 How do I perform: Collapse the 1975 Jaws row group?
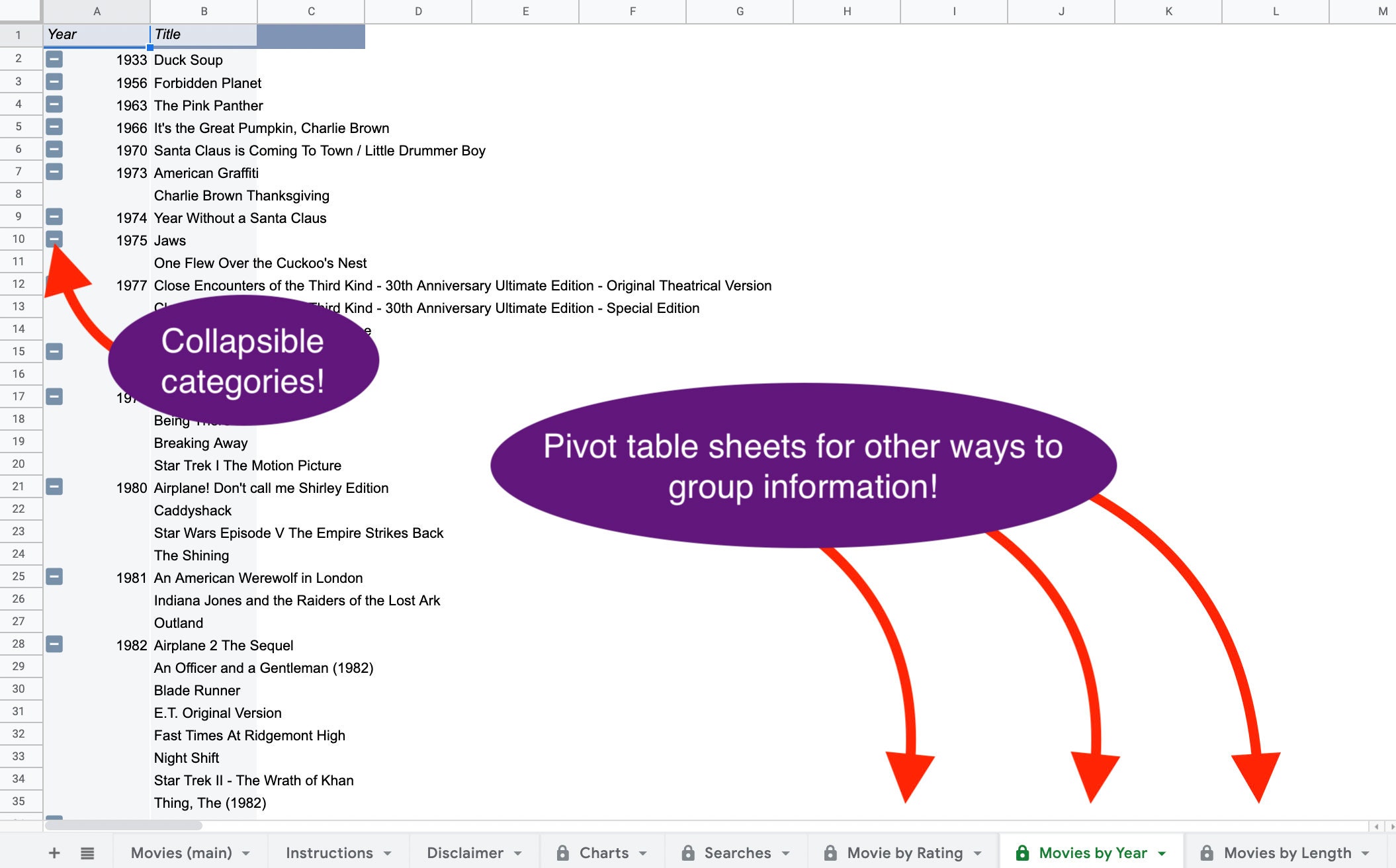pos(54,238)
